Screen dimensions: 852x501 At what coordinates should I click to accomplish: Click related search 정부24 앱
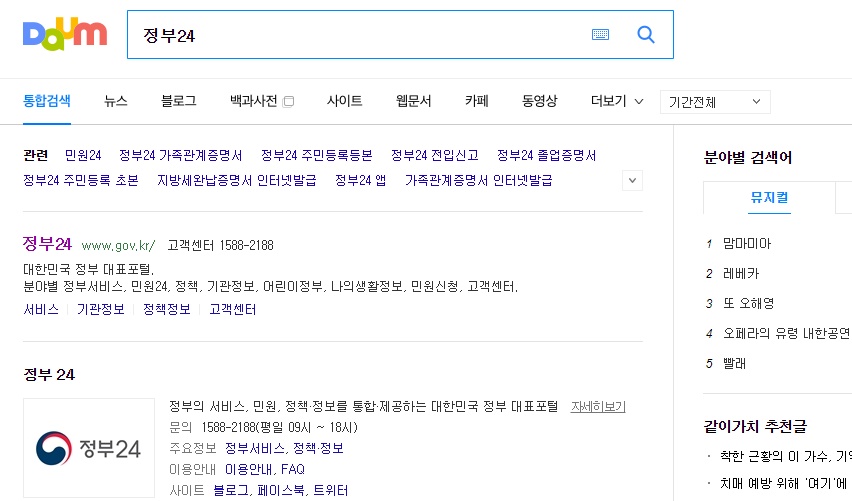(361, 180)
